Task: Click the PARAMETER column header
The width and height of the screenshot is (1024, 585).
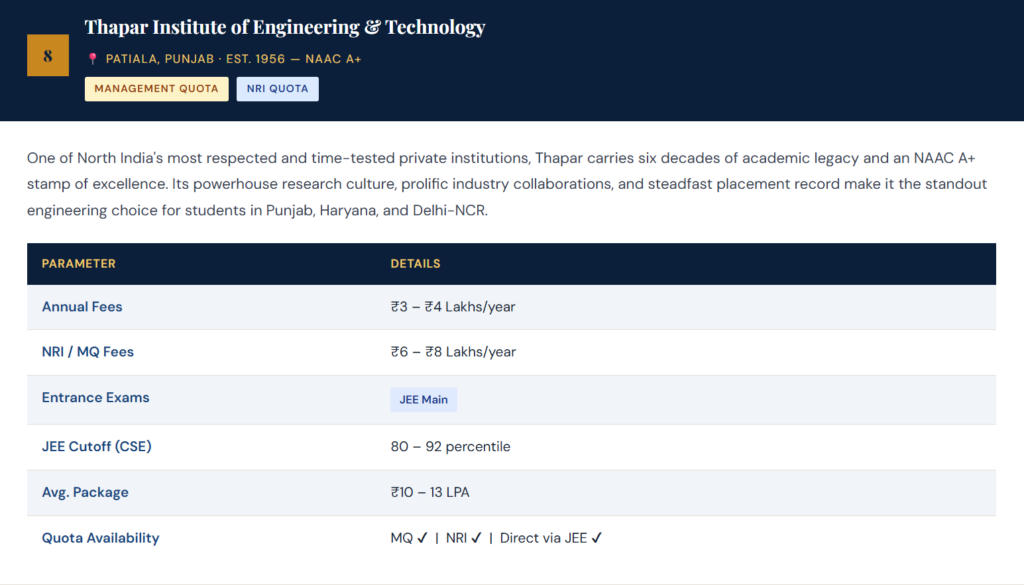Action: pyautogui.click(x=79, y=264)
